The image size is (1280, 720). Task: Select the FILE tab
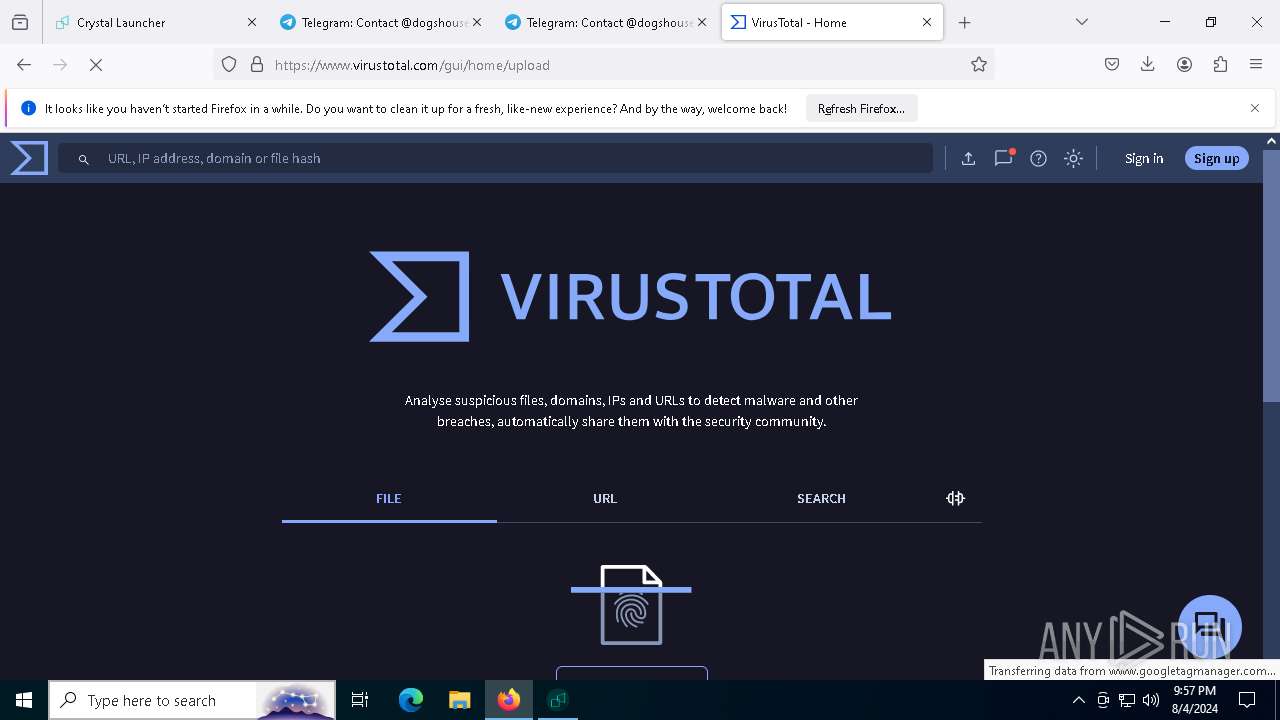coord(388,498)
